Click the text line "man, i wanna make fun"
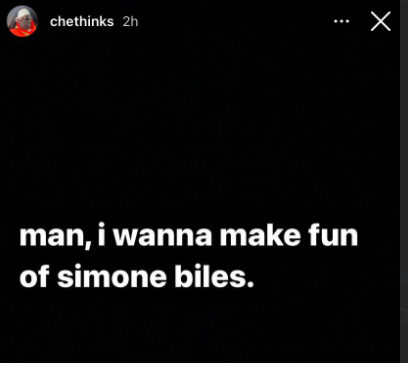 tap(189, 236)
